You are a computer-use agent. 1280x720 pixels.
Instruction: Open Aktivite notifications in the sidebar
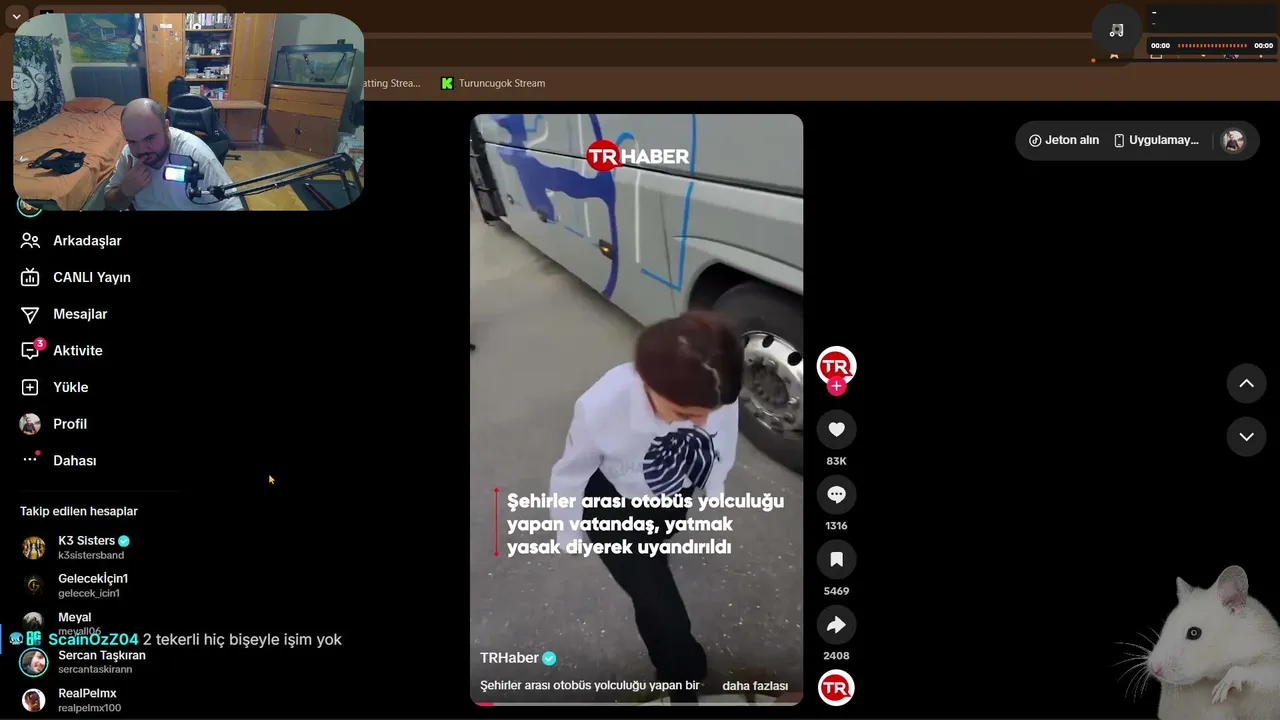pyautogui.click(x=62, y=350)
